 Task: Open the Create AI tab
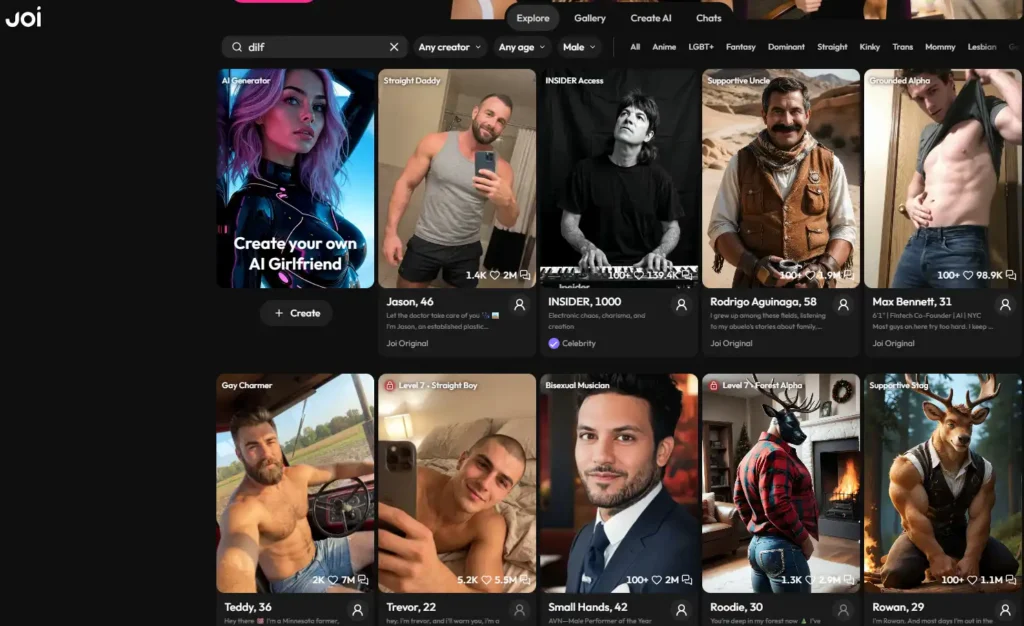coord(650,18)
